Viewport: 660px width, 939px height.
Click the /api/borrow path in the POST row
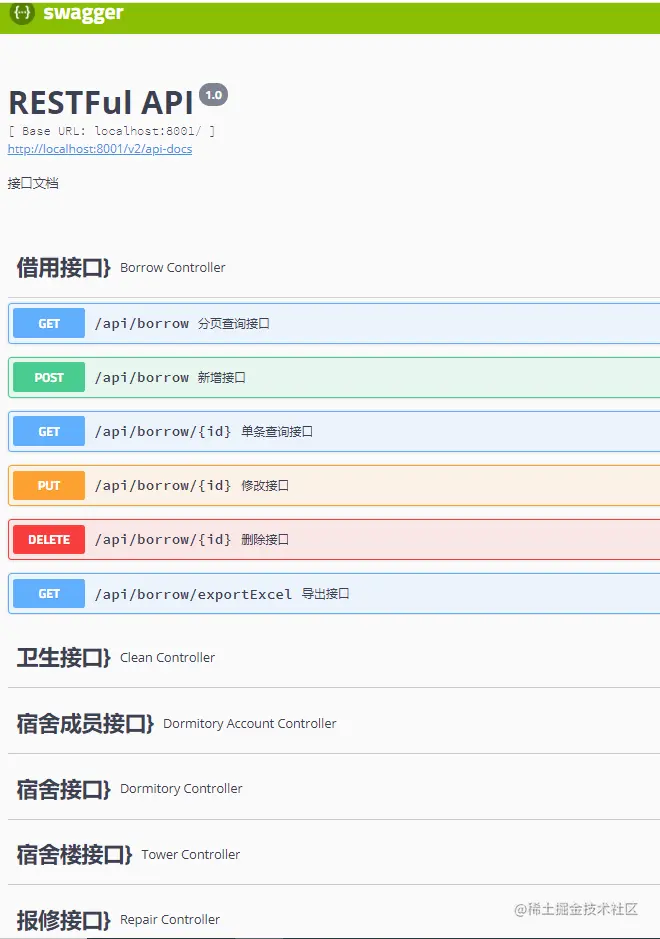pos(142,378)
